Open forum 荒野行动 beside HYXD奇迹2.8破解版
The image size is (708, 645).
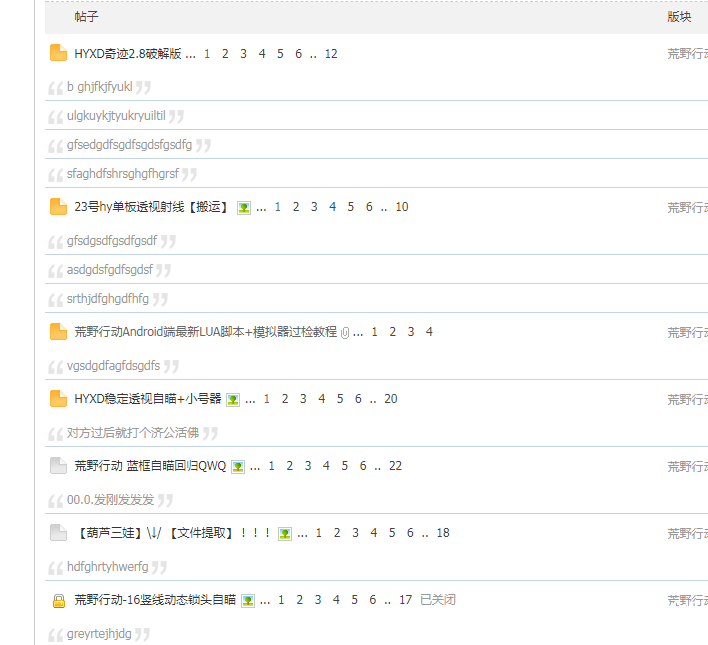pos(687,54)
